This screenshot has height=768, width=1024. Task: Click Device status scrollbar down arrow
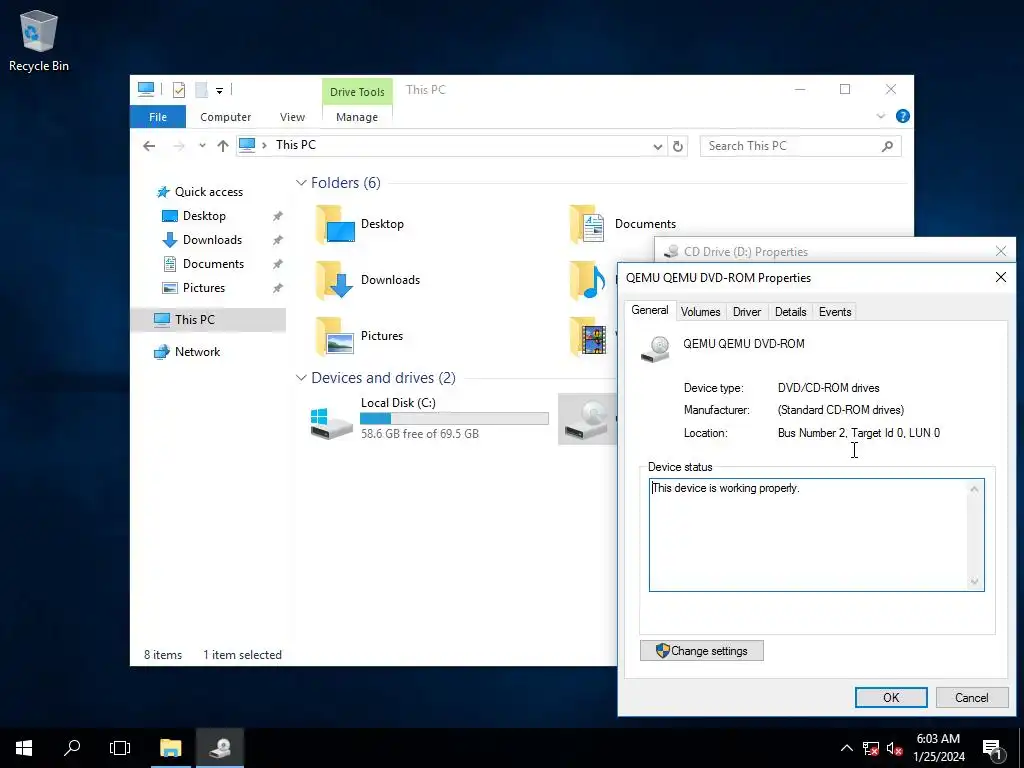tap(974, 581)
